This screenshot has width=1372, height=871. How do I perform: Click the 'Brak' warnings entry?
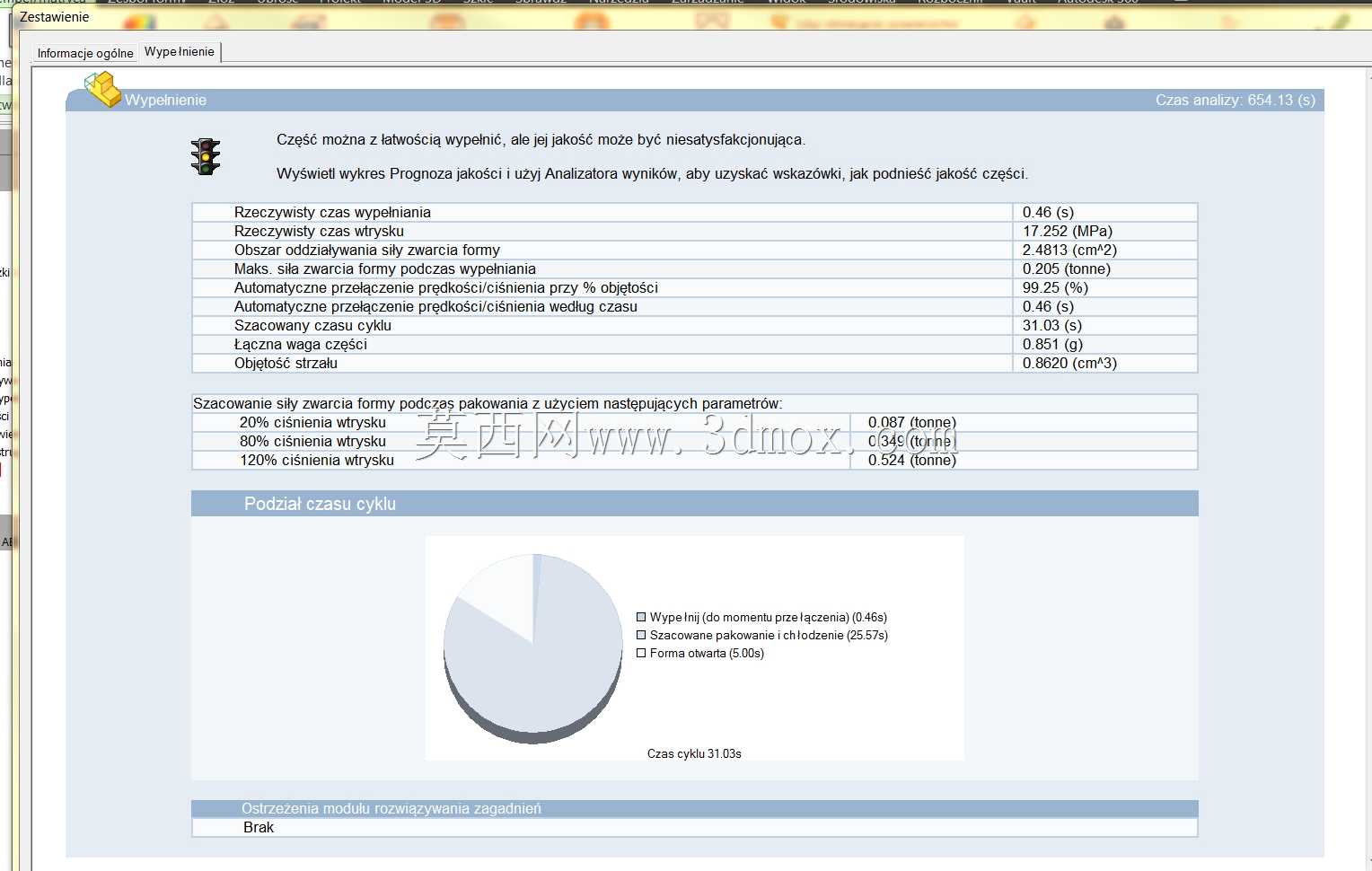click(259, 827)
